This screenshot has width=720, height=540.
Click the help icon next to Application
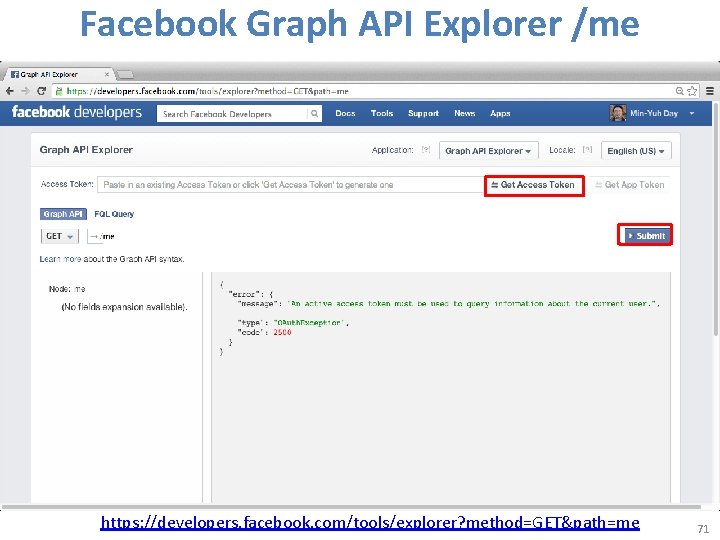coord(426,150)
